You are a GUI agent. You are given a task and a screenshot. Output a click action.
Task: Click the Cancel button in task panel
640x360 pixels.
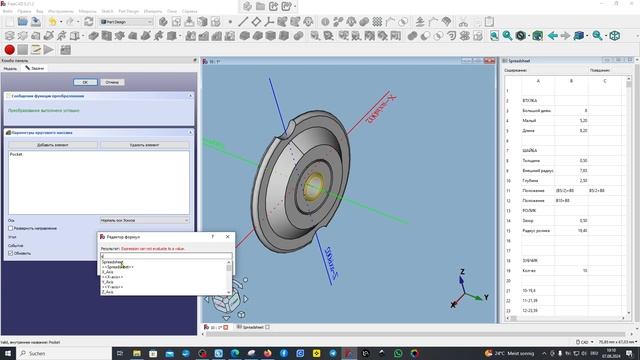click(112, 82)
